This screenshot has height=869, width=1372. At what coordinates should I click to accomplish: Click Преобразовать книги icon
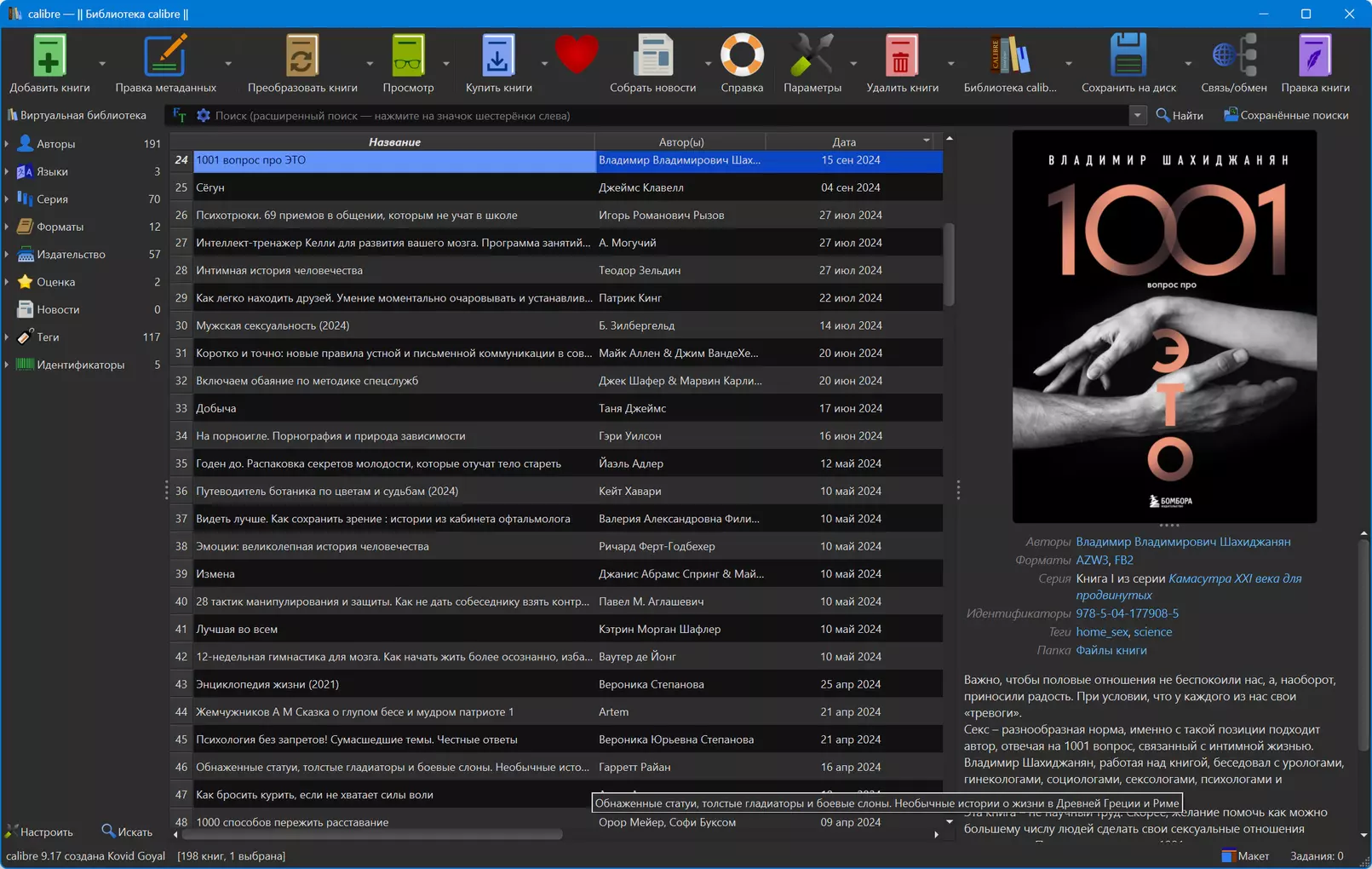pos(301,55)
